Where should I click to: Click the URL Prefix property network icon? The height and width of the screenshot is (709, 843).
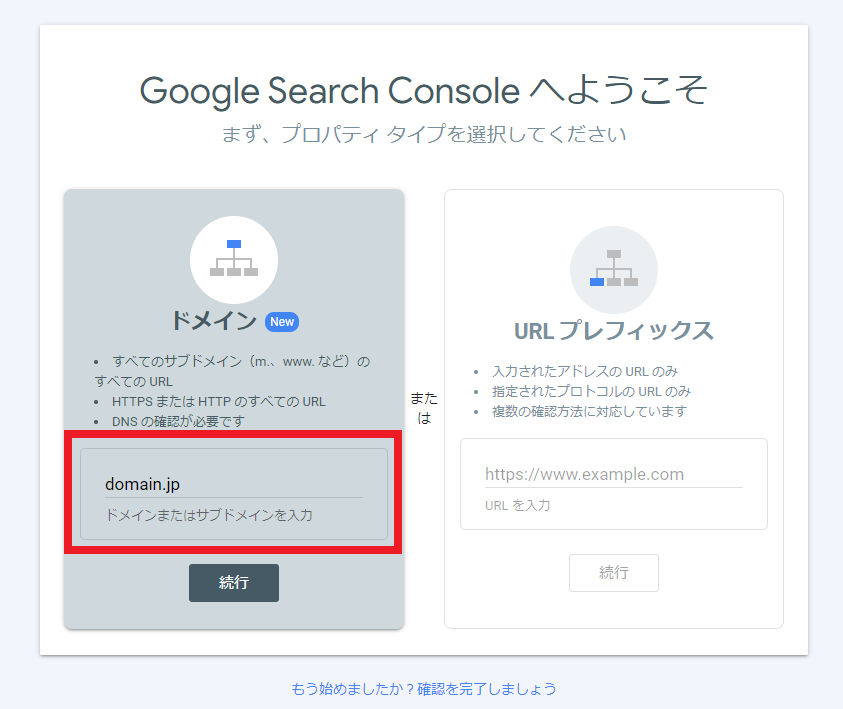tap(613, 269)
